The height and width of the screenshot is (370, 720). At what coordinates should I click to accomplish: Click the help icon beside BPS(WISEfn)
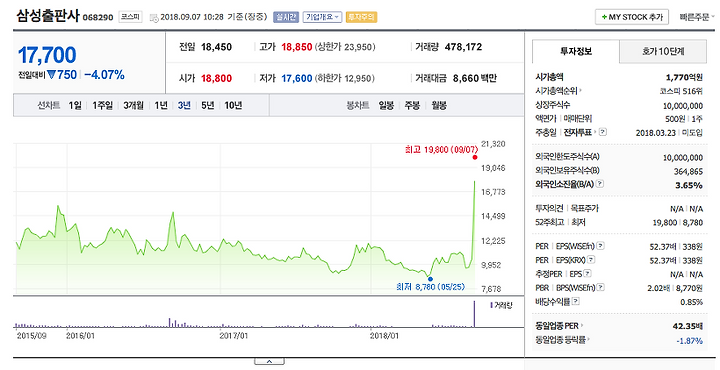601,288
